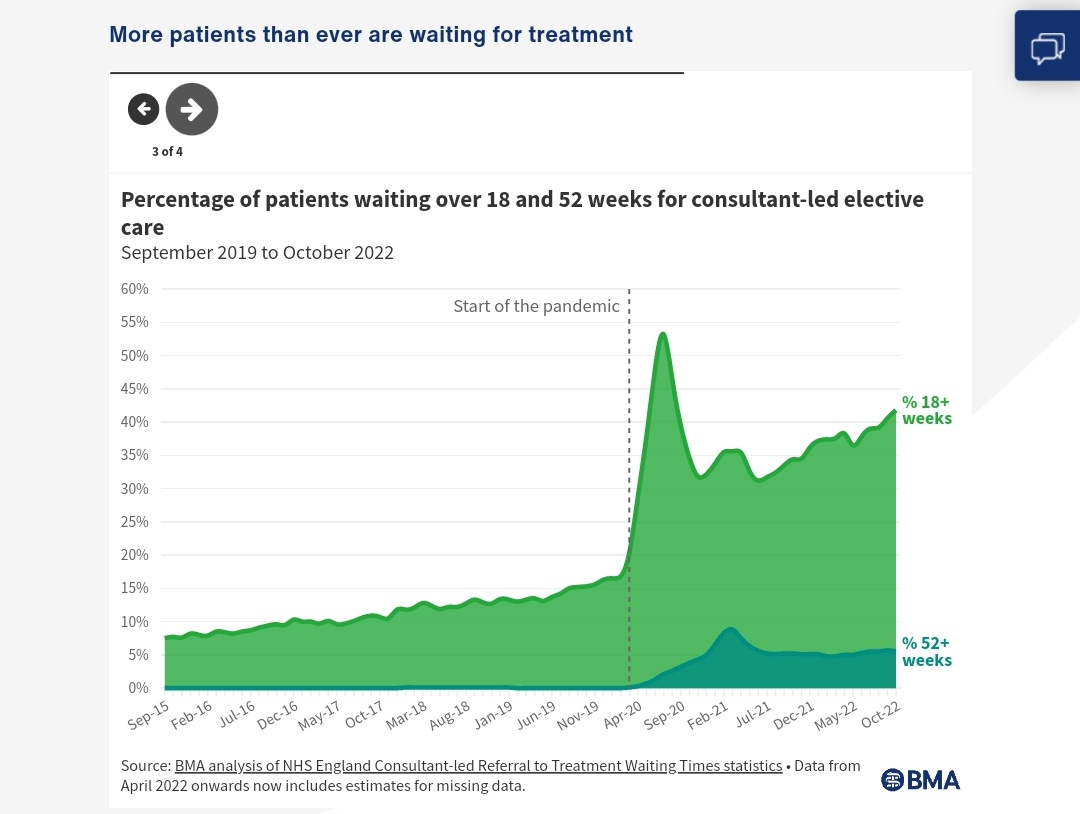Click the 60% gridline label on the y-axis

point(134,288)
